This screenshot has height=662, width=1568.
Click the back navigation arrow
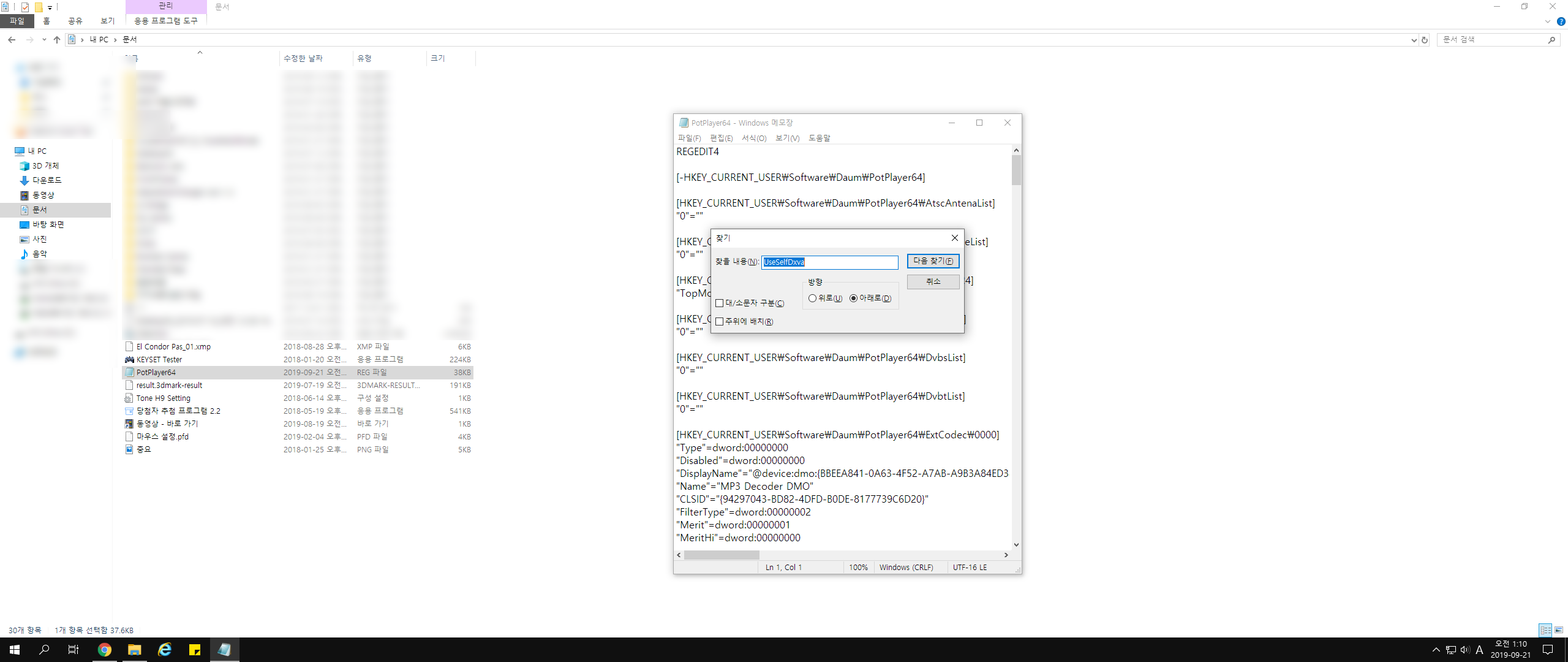[12, 40]
